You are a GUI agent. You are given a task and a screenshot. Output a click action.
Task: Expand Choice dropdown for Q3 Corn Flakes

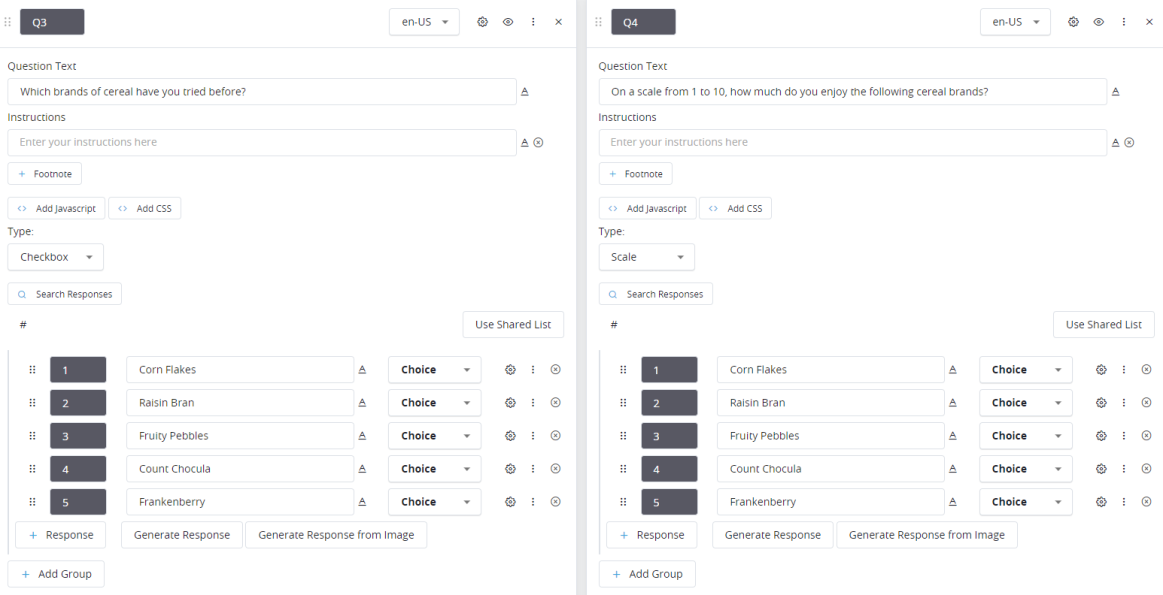click(x=435, y=369)
